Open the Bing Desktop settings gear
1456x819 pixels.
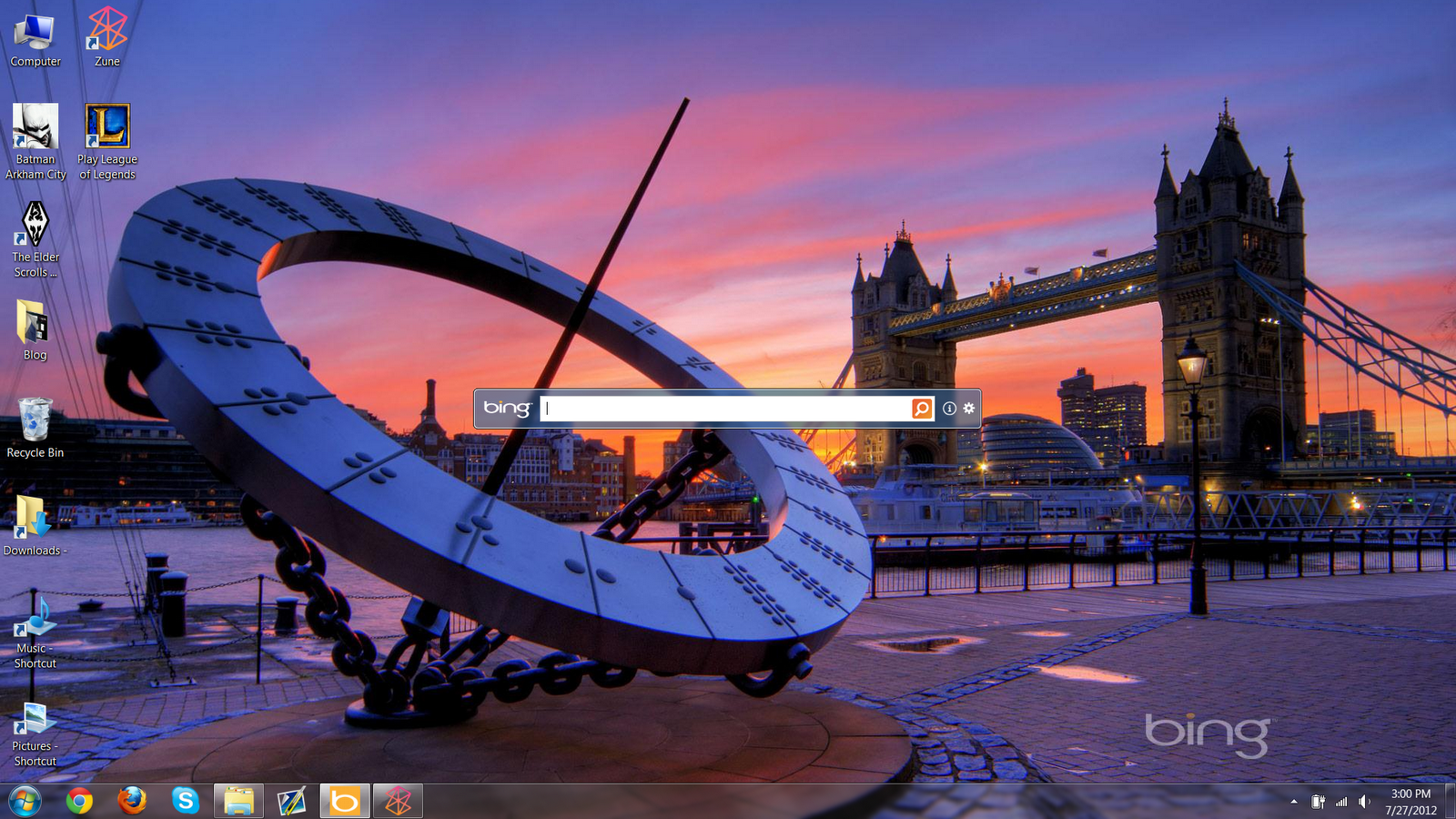point(968,409)
